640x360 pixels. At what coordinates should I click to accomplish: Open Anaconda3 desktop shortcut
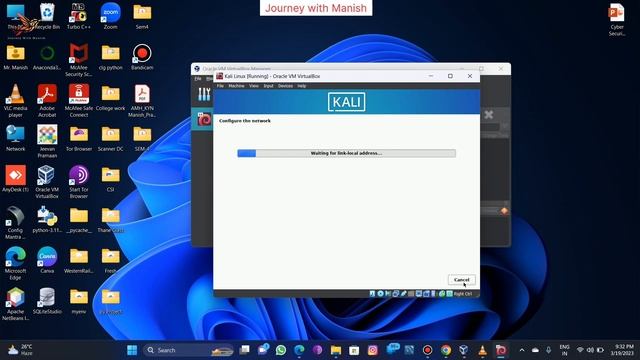[x=47, y=57]
